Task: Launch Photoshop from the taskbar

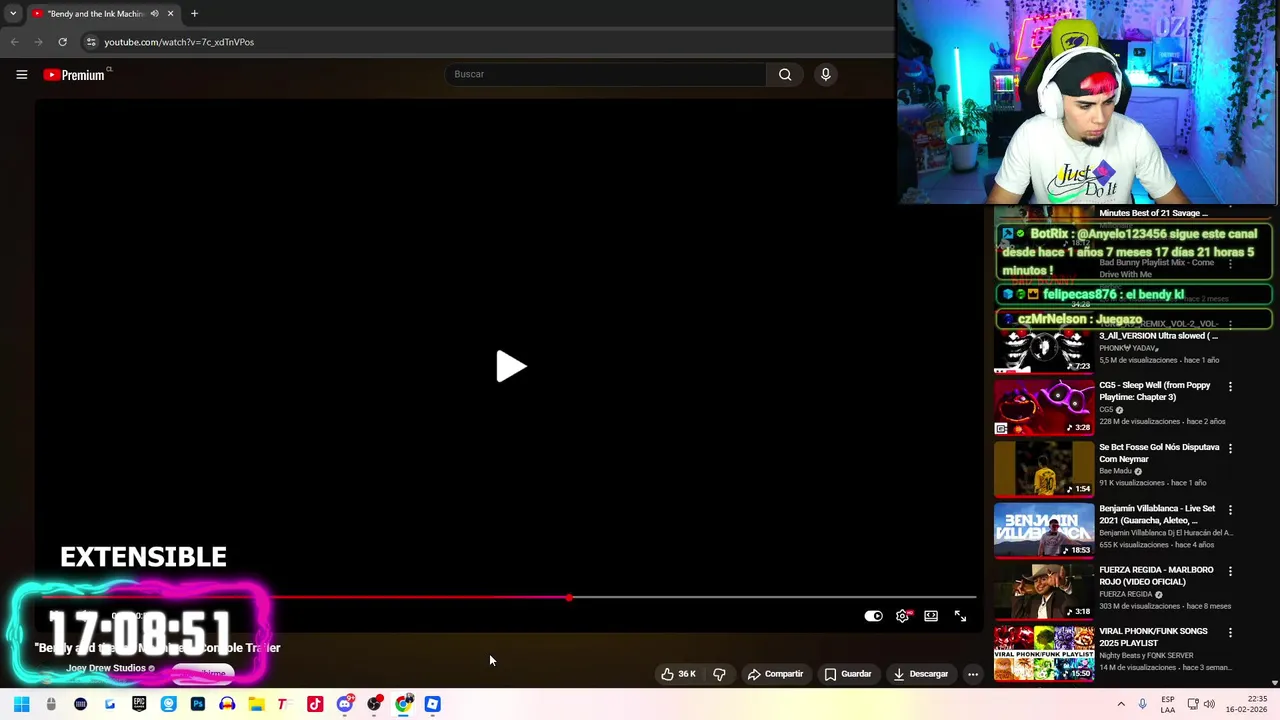Action: pyautogui.click(x=198, y=704)
